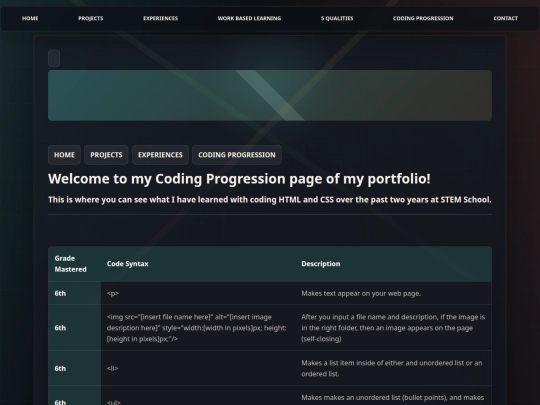
Task: Click the Welcome to my Coding Progression heading
Action: 239,179
